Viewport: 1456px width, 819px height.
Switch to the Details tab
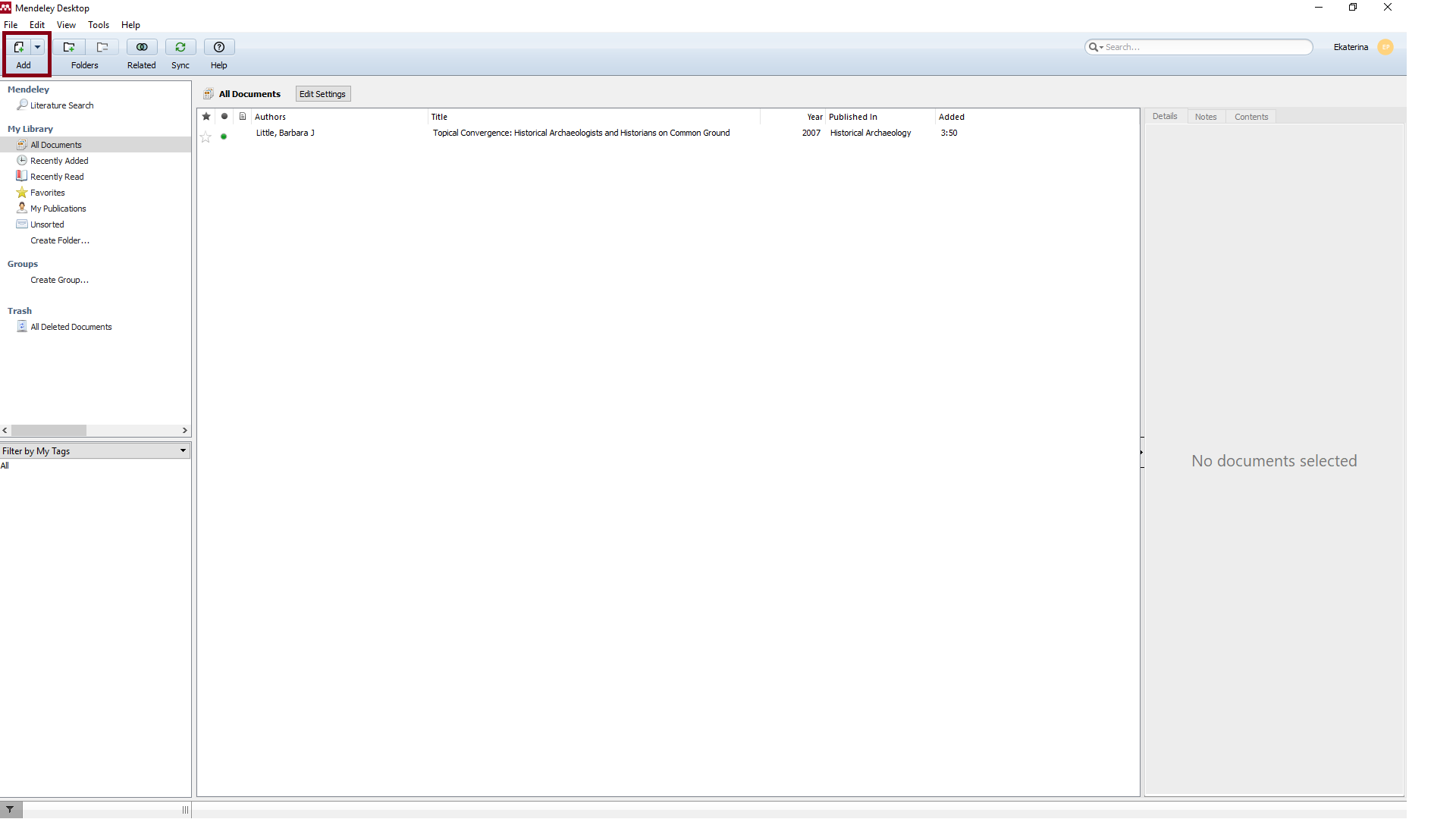1165,116
